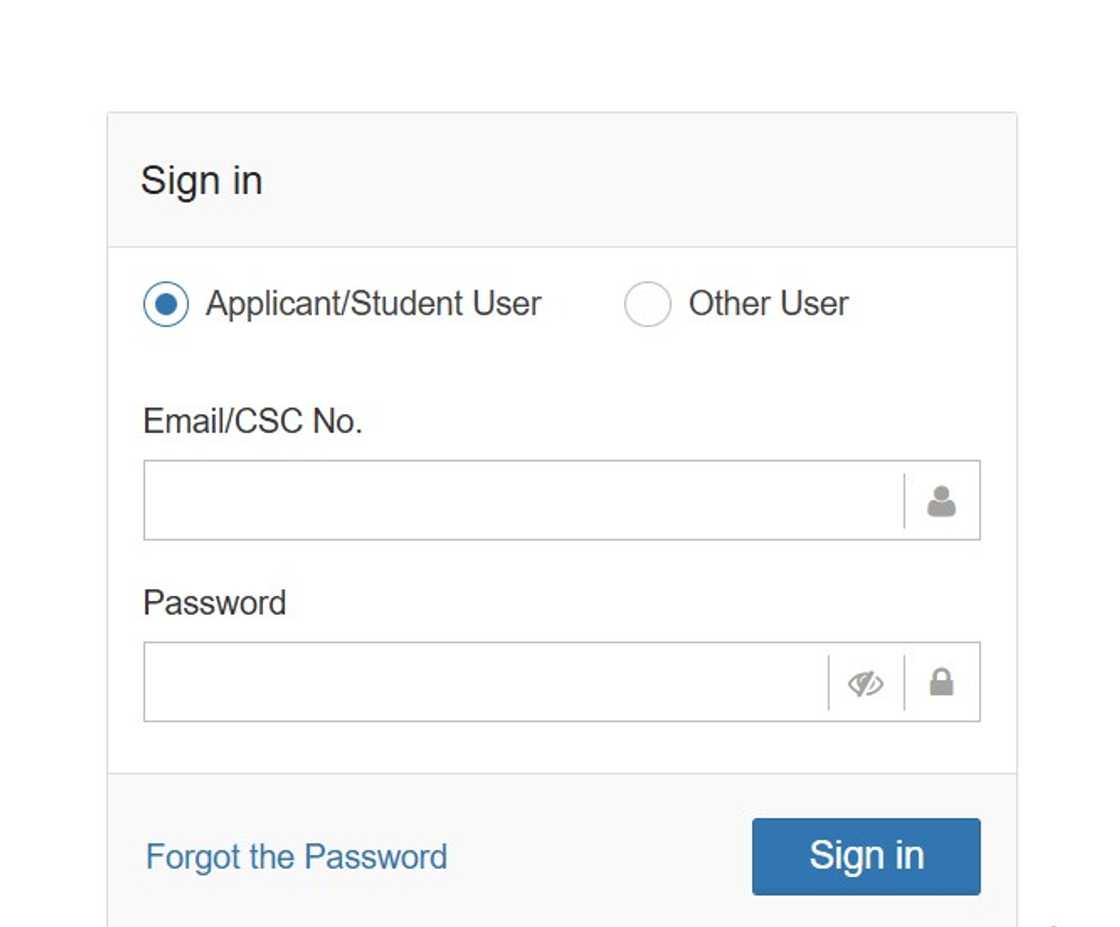Navigate to password recovery page
This screenshot has height=927, width=1120.
295,856
